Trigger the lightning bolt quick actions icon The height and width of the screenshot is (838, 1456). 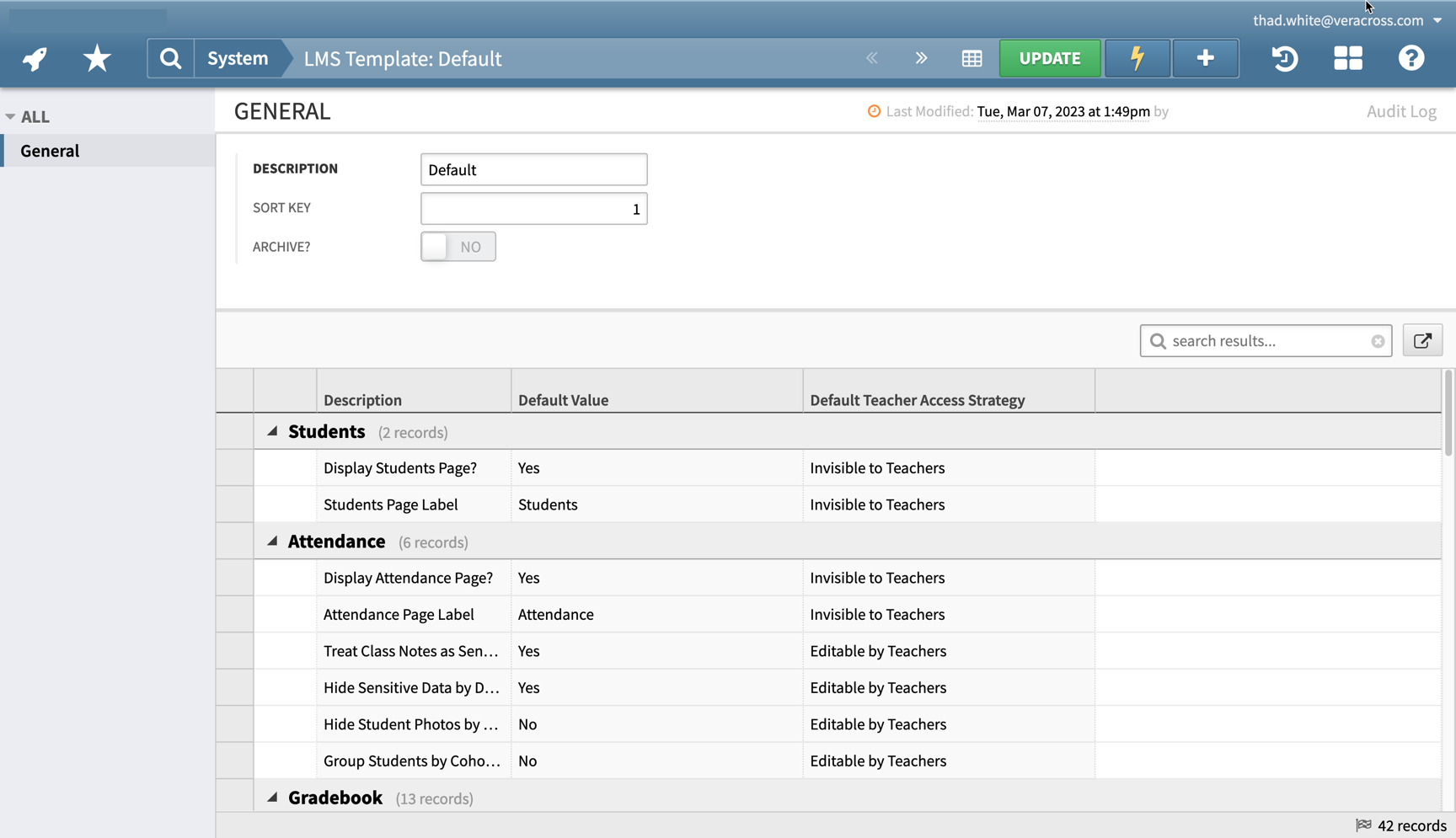(1137, 58)
